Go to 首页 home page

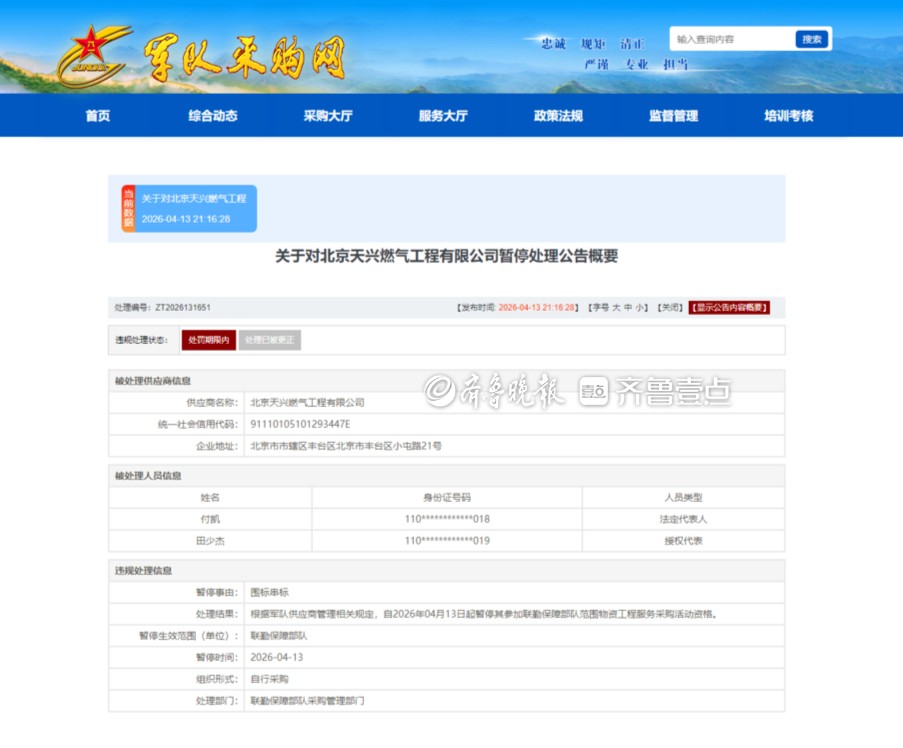tap(98, 116)
